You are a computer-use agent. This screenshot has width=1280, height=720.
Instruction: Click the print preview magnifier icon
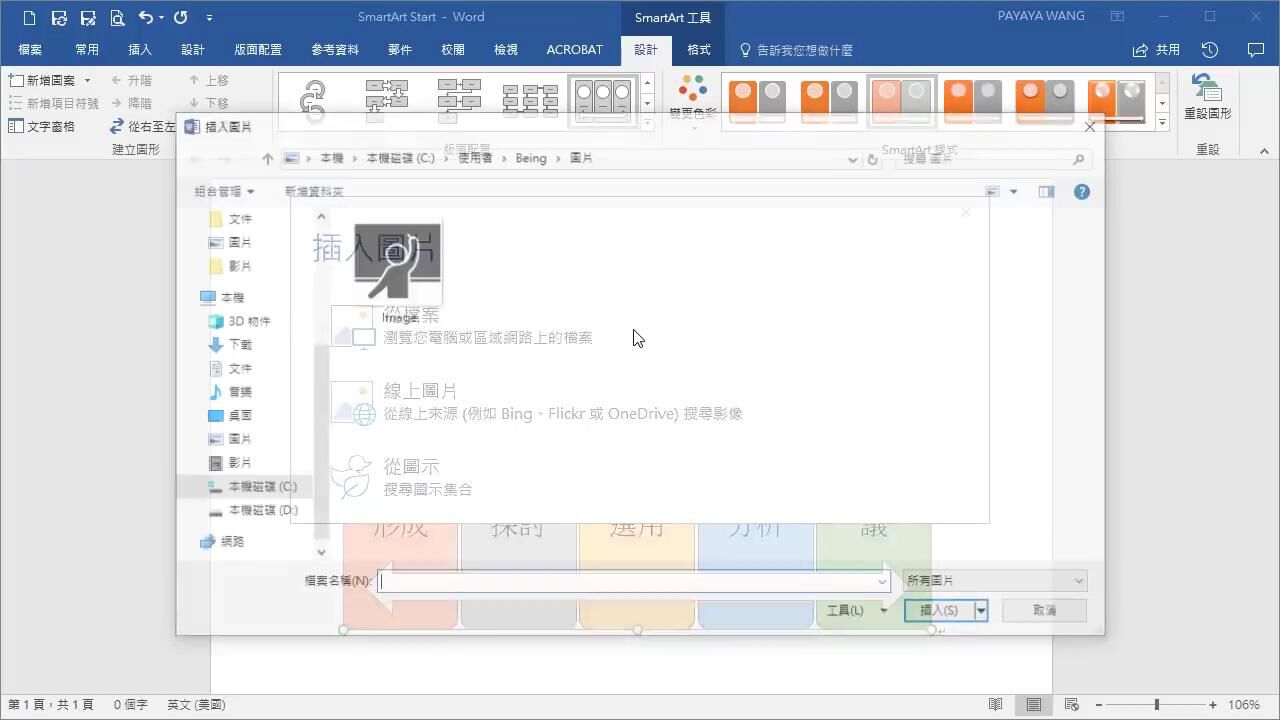point(117,17)
